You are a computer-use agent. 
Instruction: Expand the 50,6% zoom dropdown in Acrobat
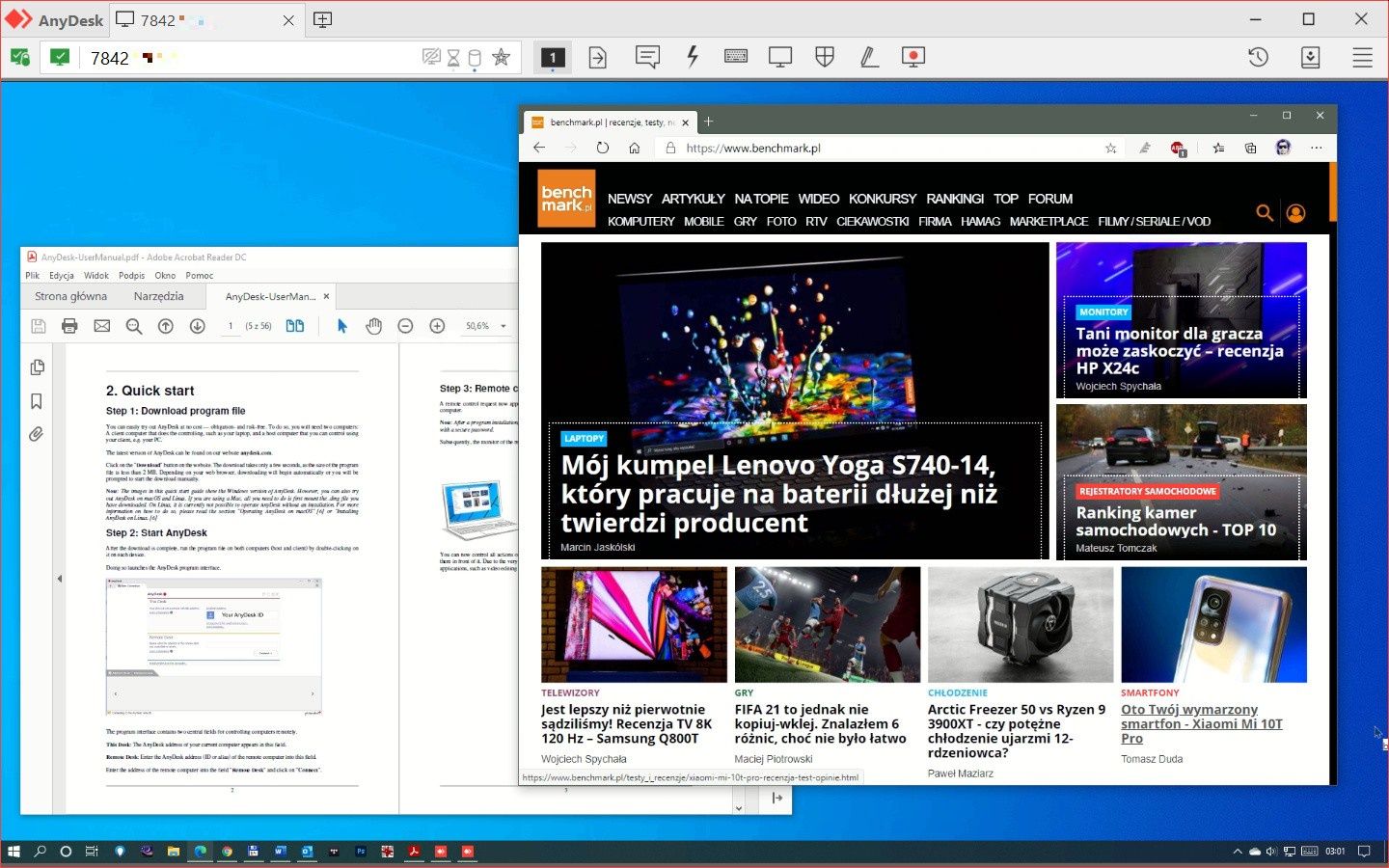[x=503, y=326]
